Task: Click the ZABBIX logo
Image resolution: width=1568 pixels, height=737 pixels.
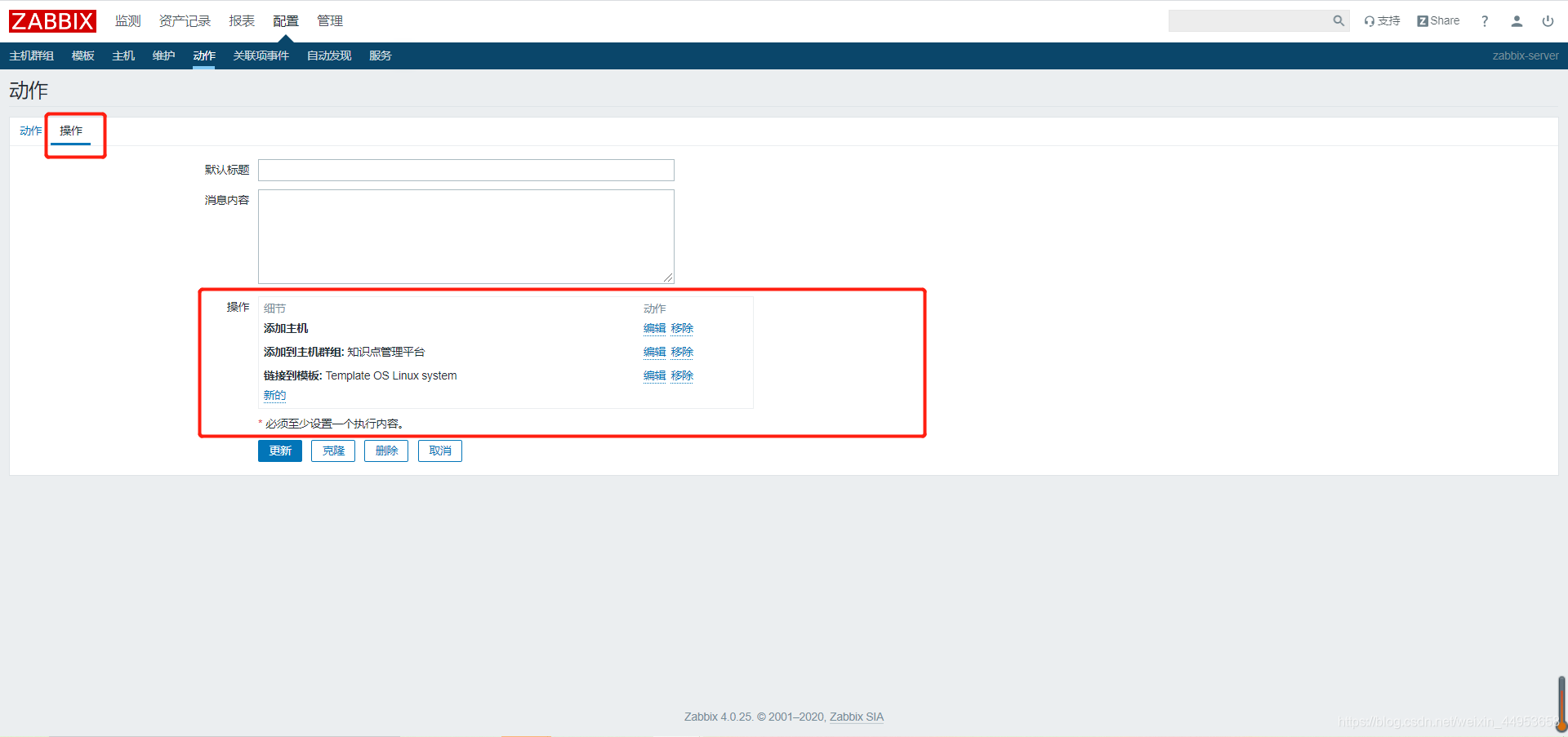Action: [52, 21]
